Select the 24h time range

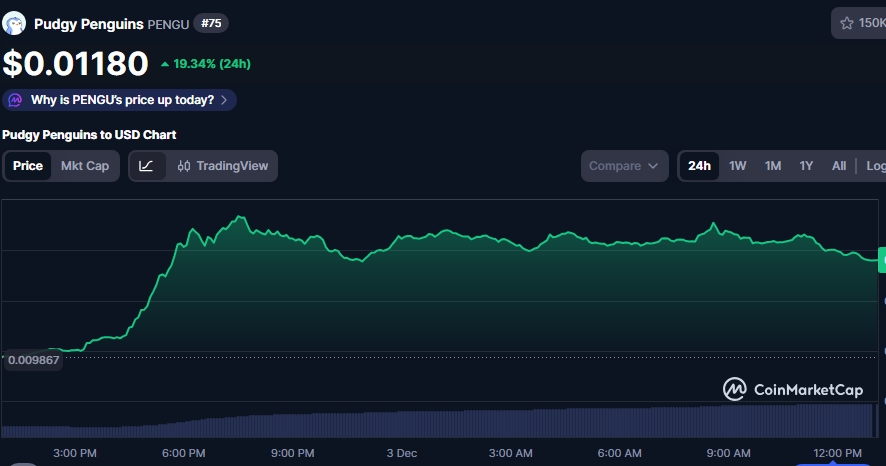[699, 166]
